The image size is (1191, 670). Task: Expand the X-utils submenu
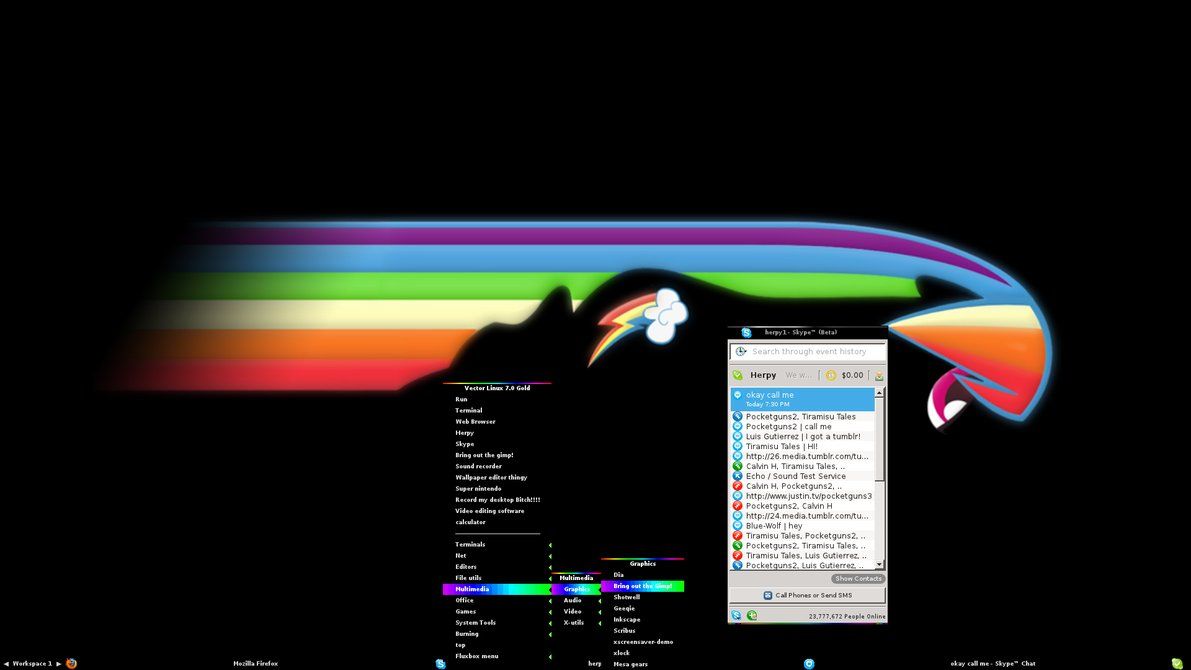pyautogui.click(x=573, y=621)
